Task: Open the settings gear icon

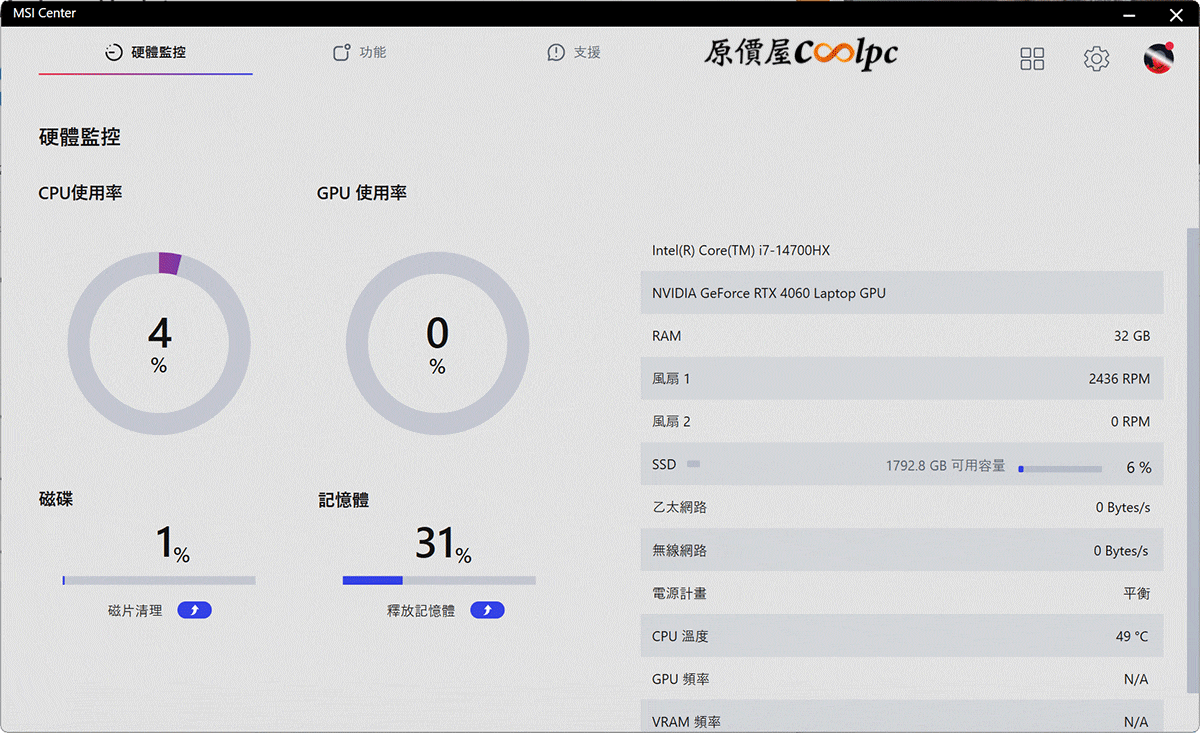Action: click(1097, 59)
